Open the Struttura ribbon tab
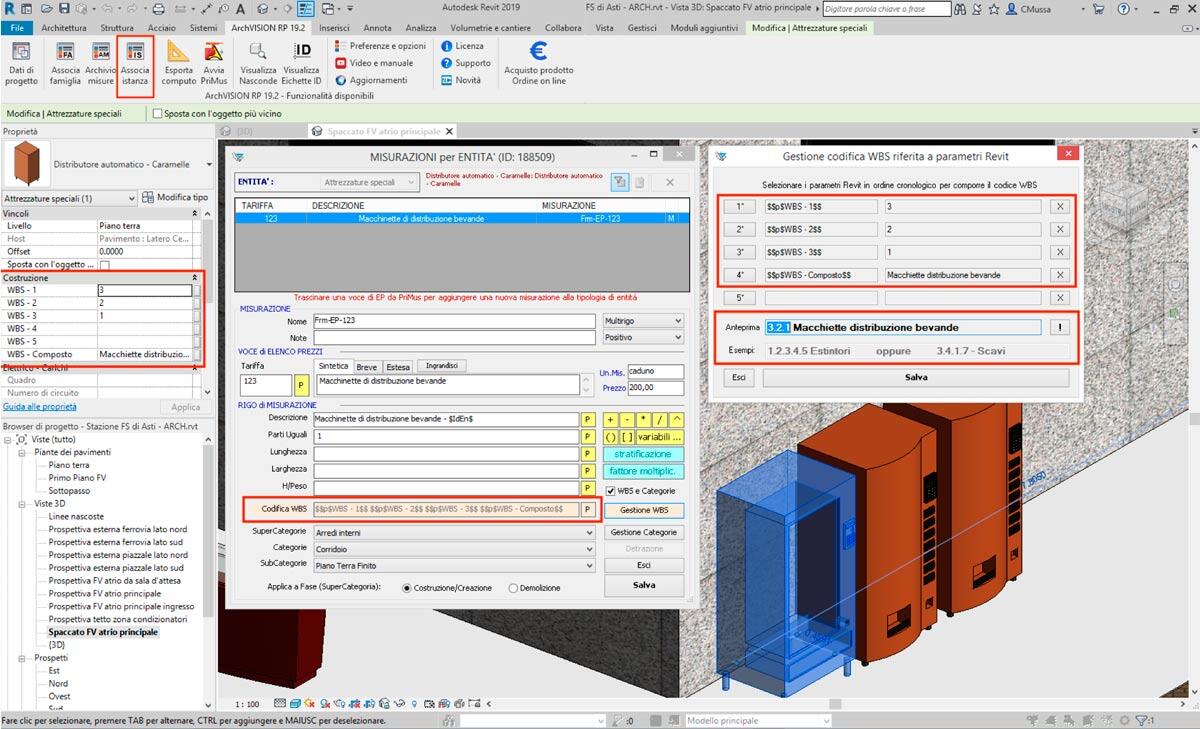The height and width of the screenshot is (729, 1200). tap(117, 28)
